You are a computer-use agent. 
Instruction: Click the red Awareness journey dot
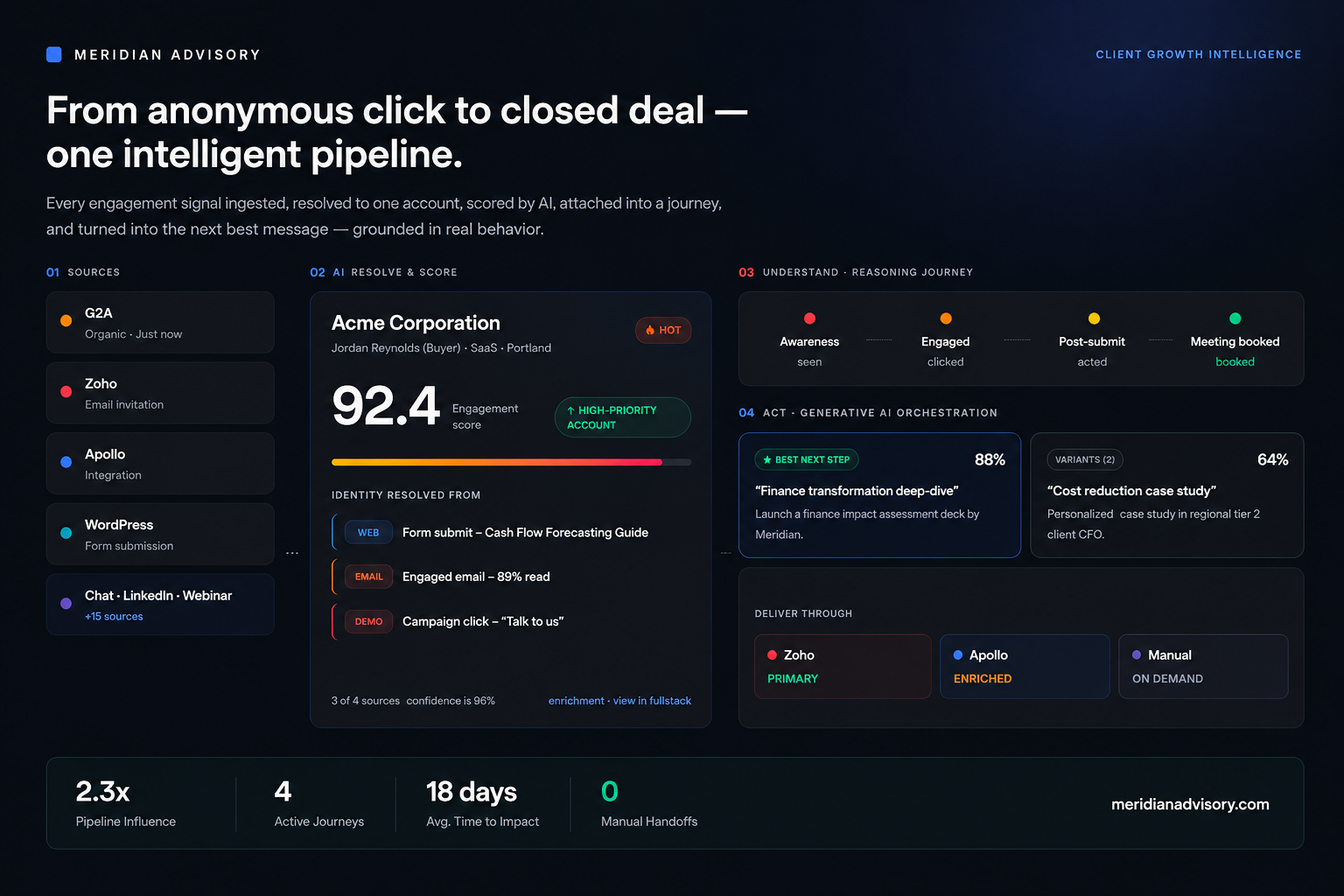tap(809, 318)
